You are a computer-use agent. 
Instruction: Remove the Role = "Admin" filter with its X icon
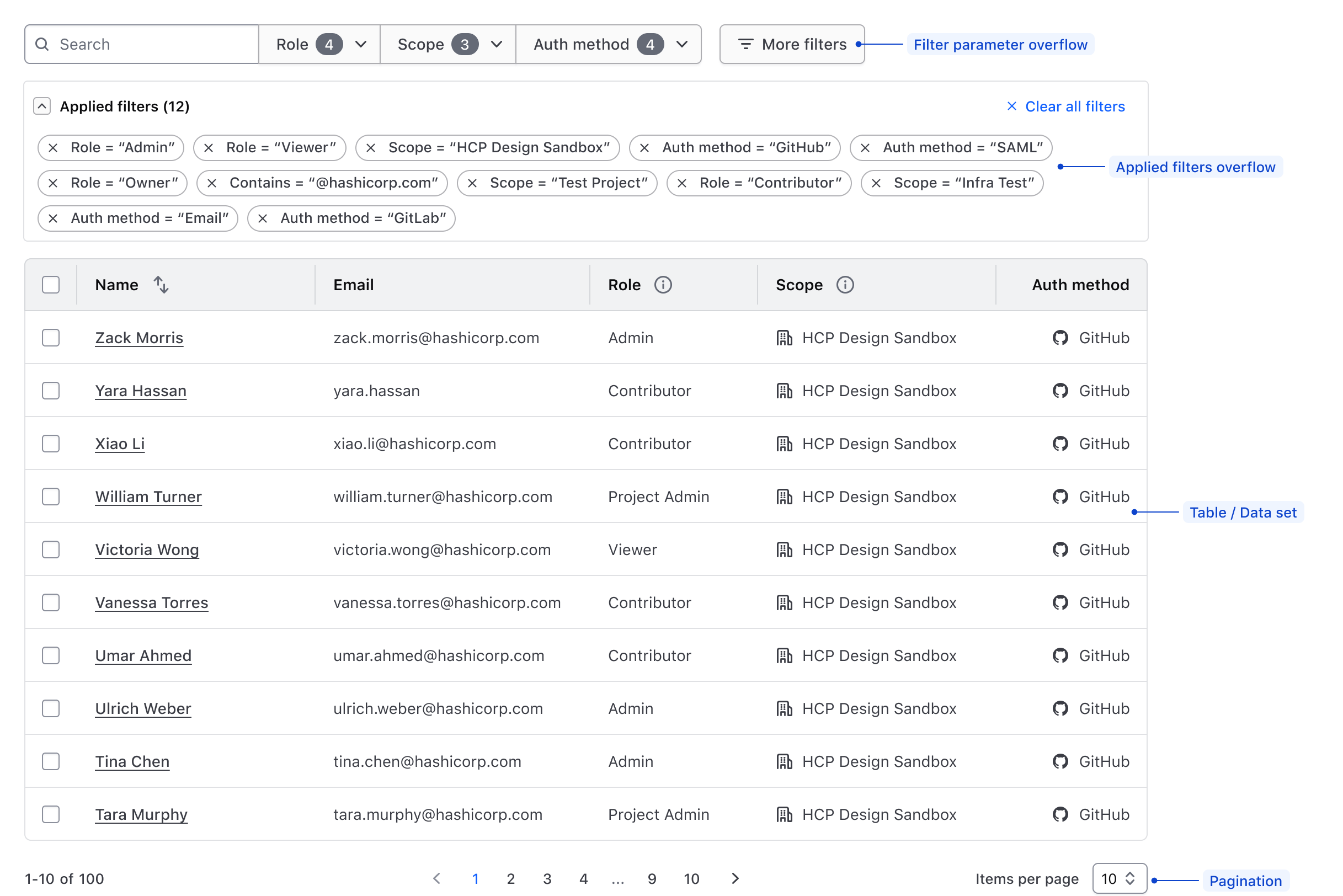[53, 147]
